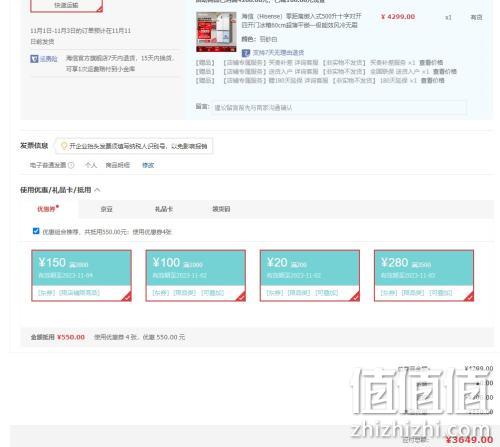Click the 颜色 color attribute text
Image resolution: width=500 pixels, height=447 pixels.
click(259, 39)
